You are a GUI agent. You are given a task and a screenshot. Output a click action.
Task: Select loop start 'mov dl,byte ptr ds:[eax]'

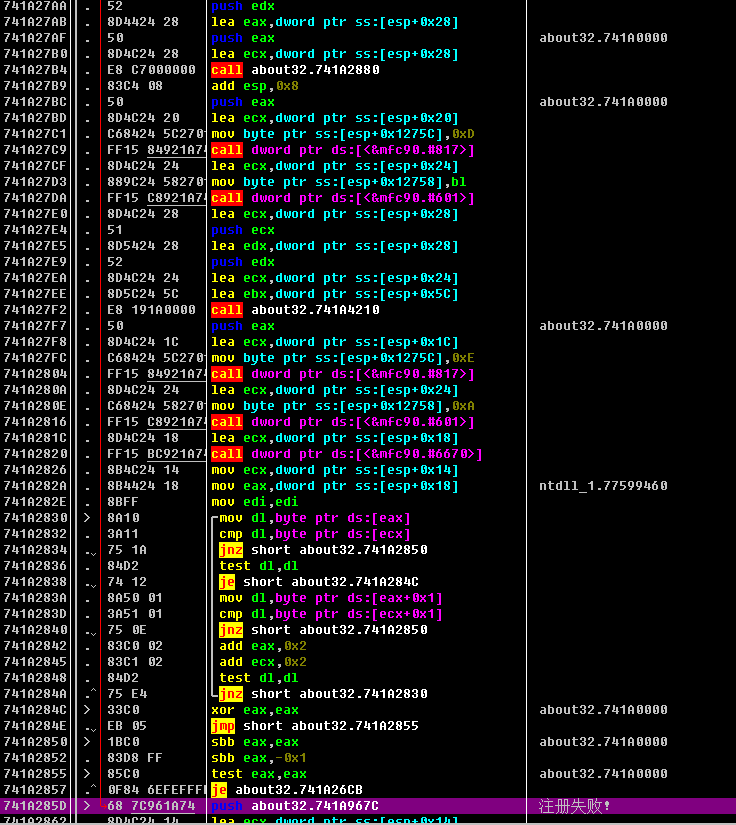[315, 518]
